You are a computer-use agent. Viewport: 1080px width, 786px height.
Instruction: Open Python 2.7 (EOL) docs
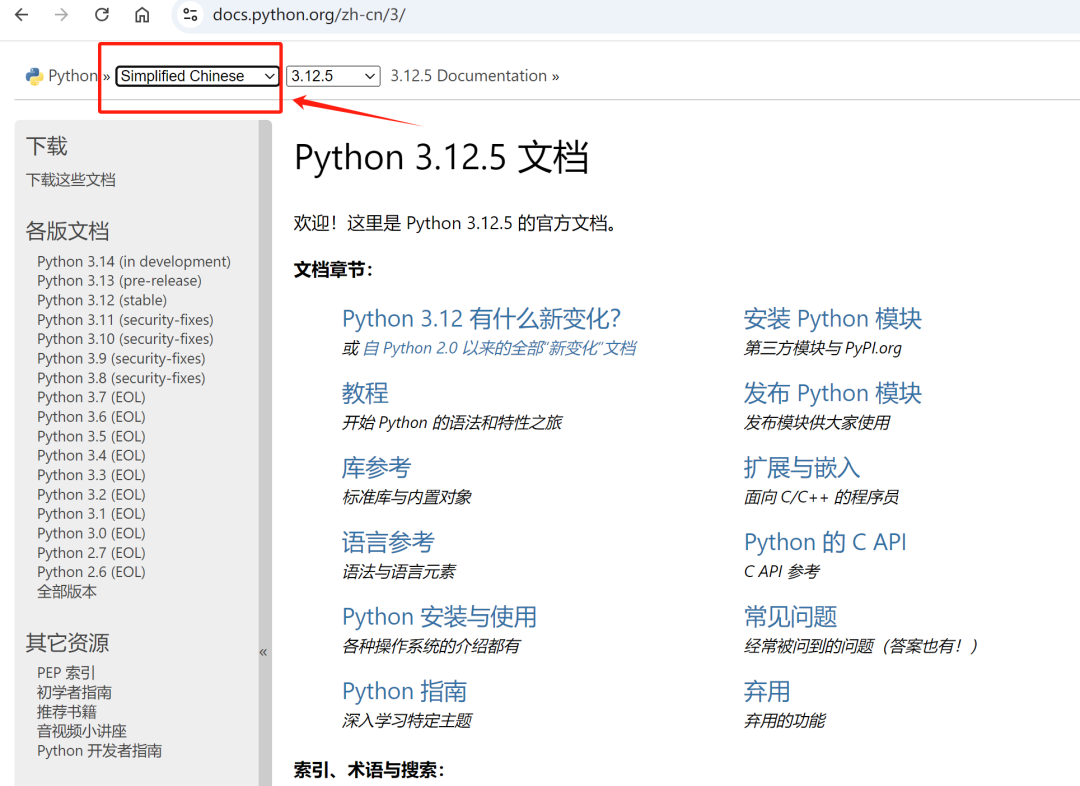pos(92,552)
